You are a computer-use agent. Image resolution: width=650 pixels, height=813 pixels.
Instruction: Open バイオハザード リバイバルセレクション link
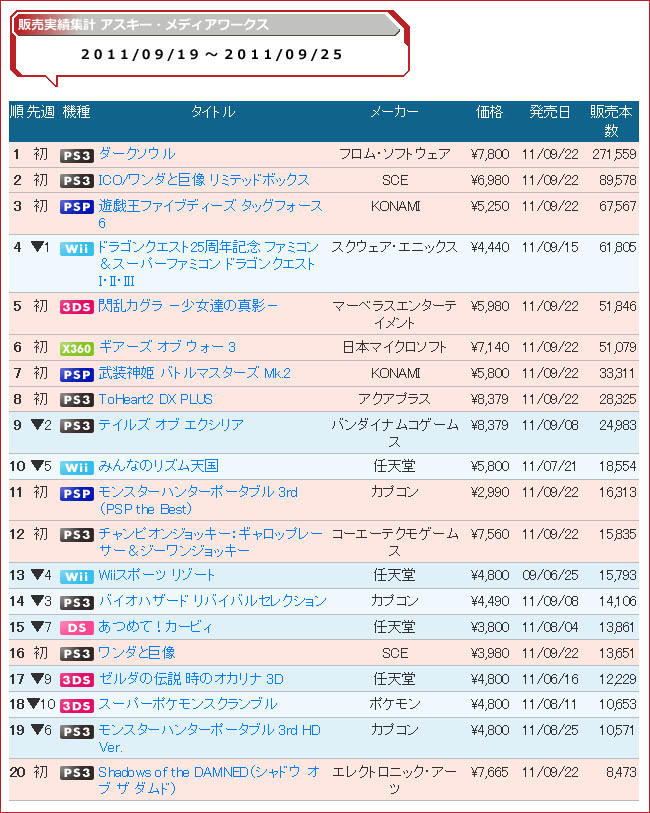pos(213,601)
